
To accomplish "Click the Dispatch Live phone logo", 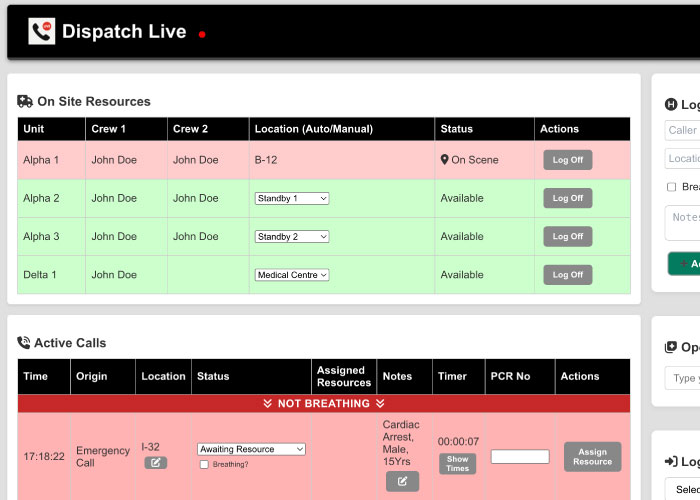I will tap(42, 32).
